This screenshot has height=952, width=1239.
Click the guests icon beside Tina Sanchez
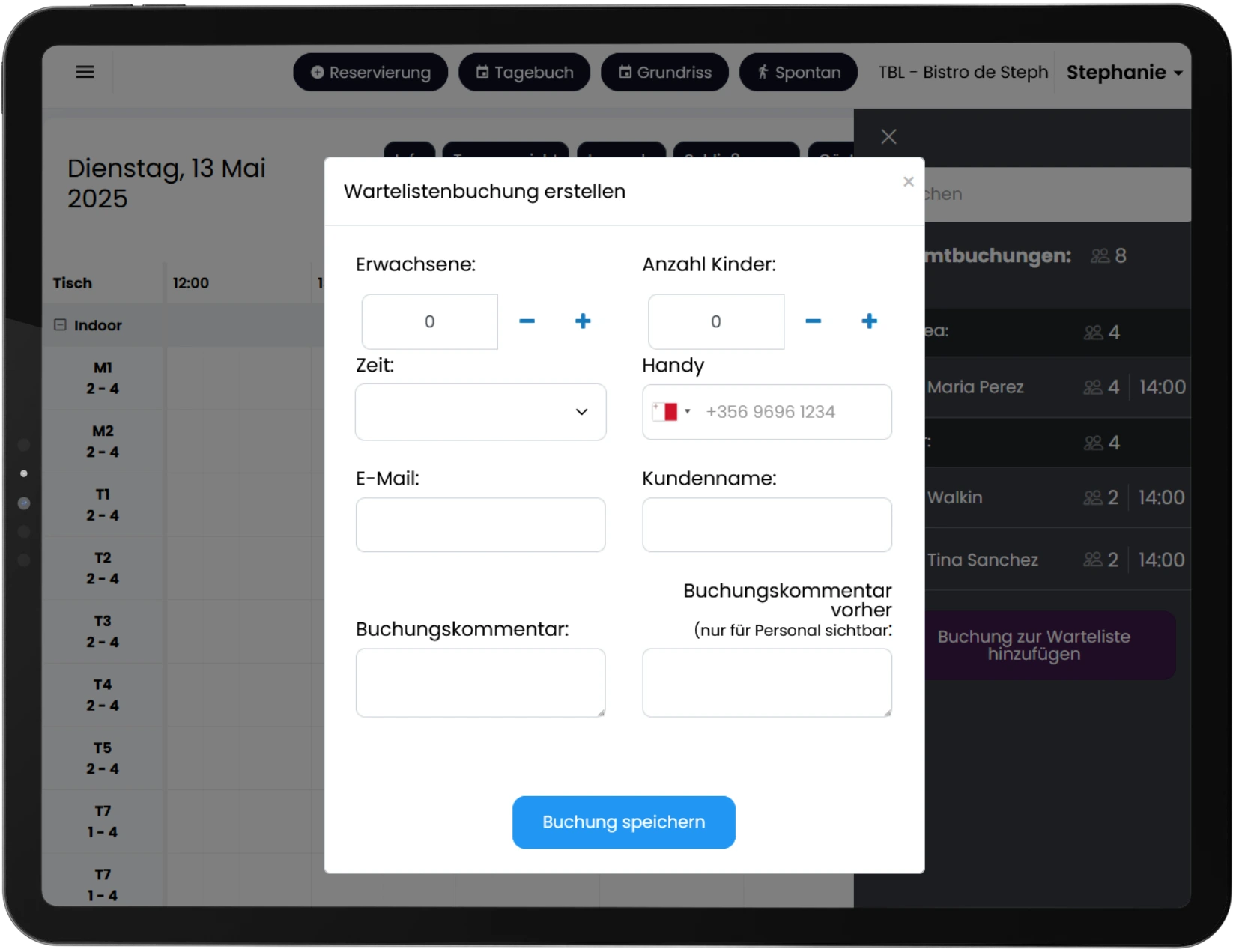1093,560
